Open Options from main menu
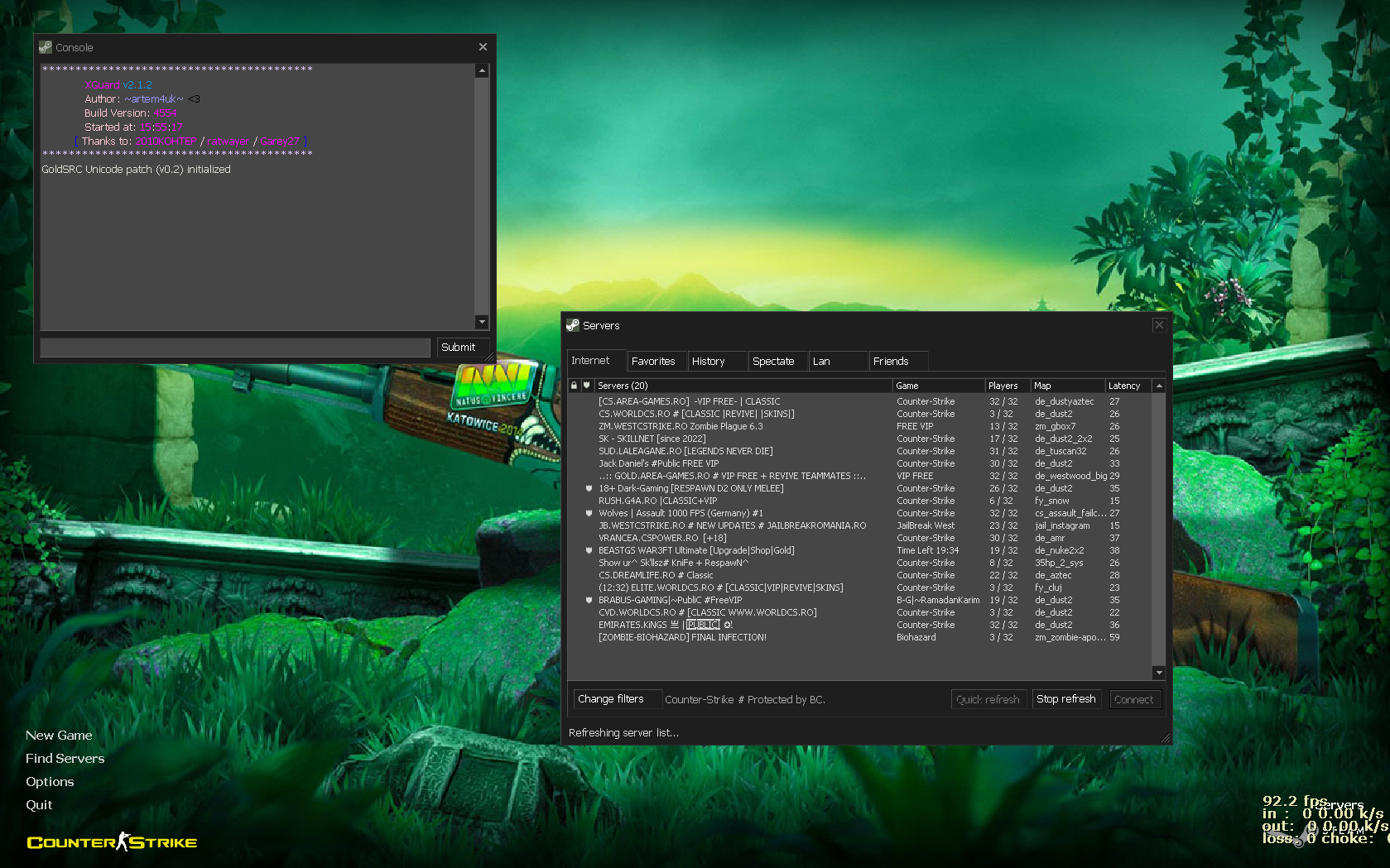 (x=50, y=781)
